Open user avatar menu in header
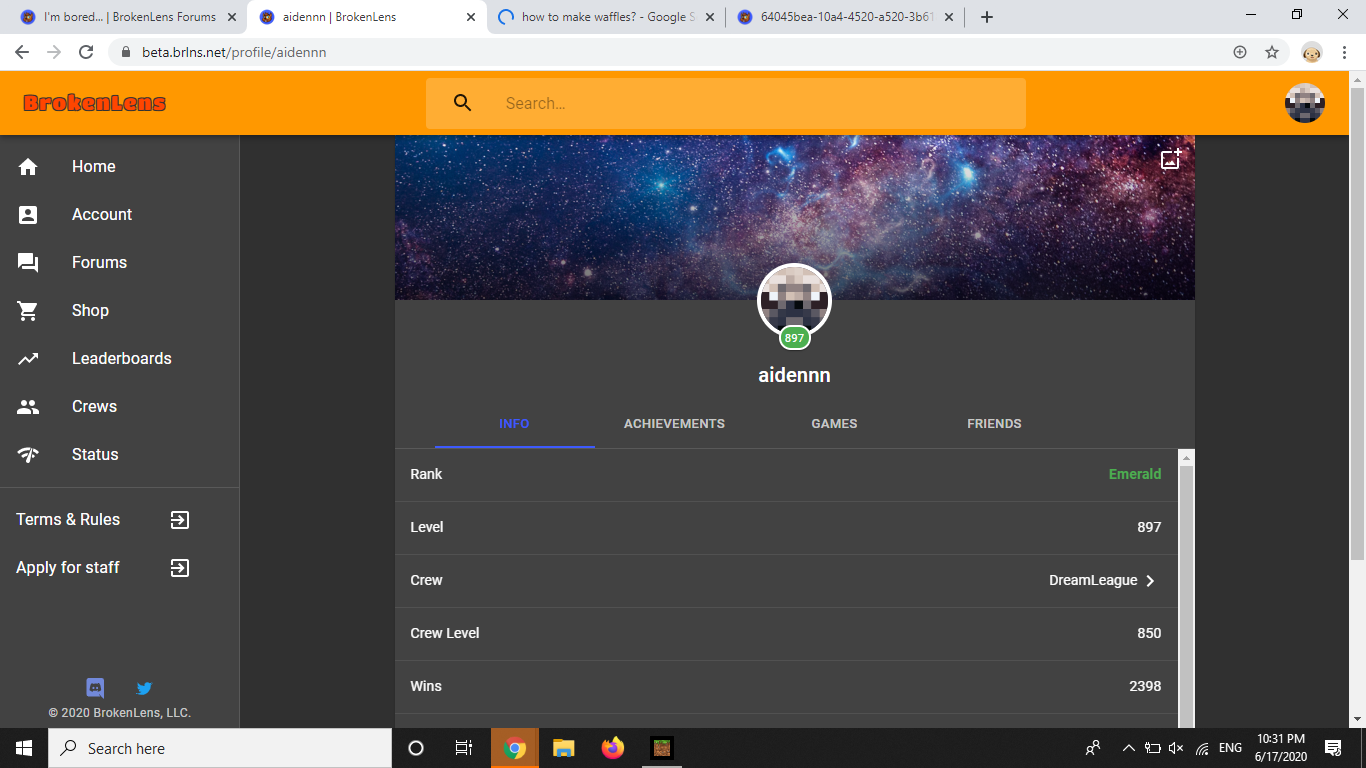 1305,103
